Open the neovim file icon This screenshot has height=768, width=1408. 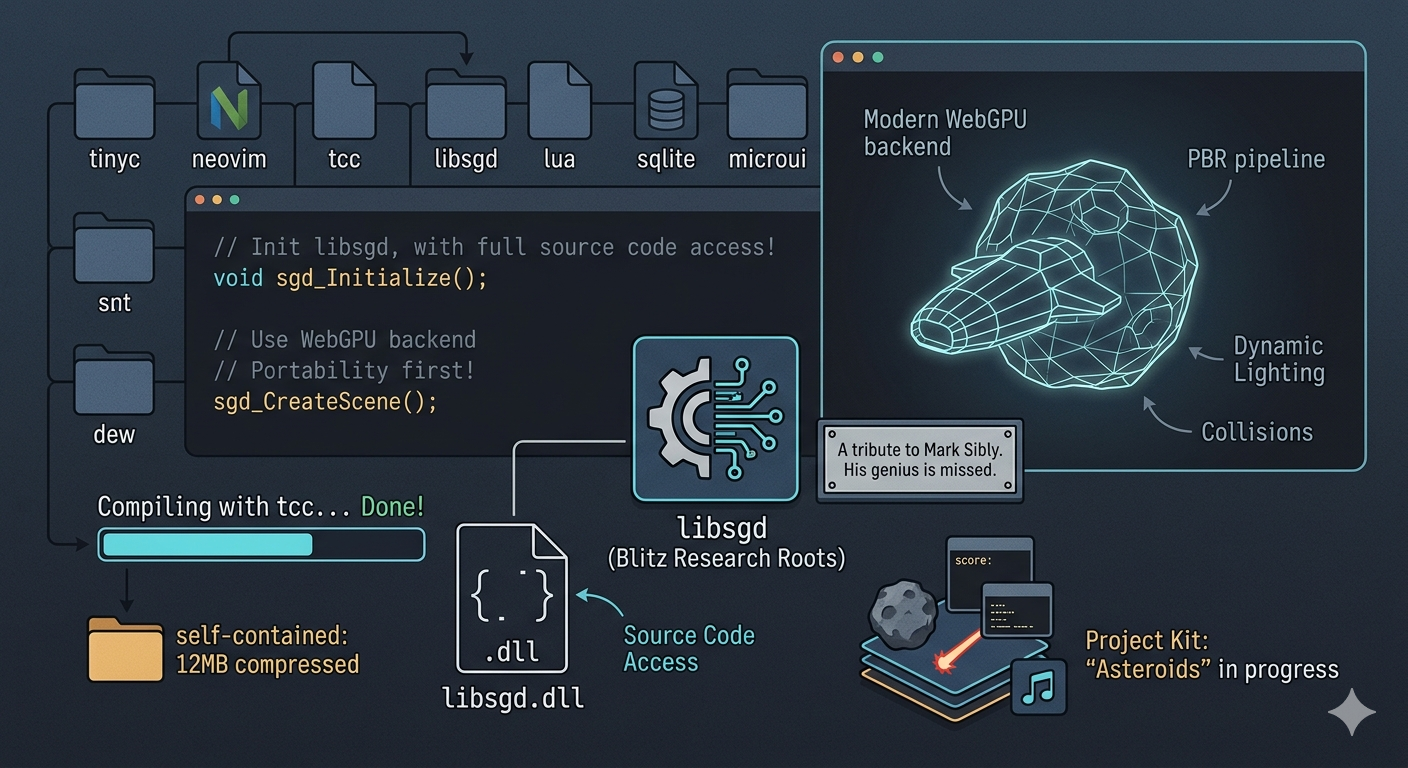click(x=229, y=102)
